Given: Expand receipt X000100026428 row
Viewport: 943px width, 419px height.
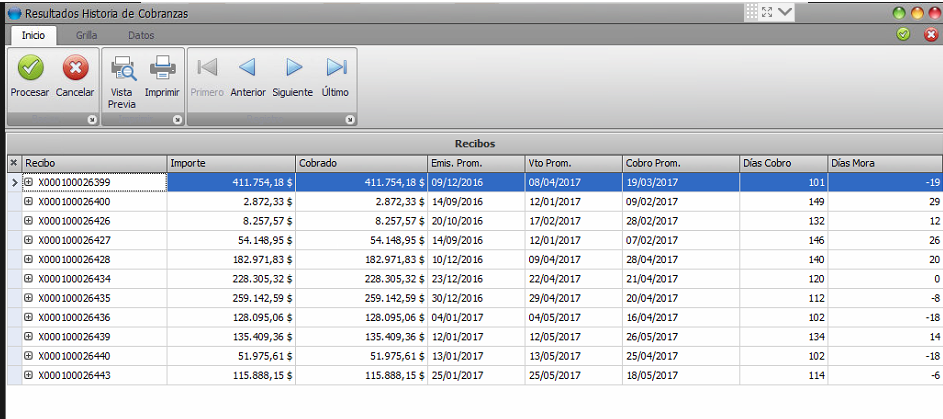Looking at the screenshot, I should pos(28,259).
